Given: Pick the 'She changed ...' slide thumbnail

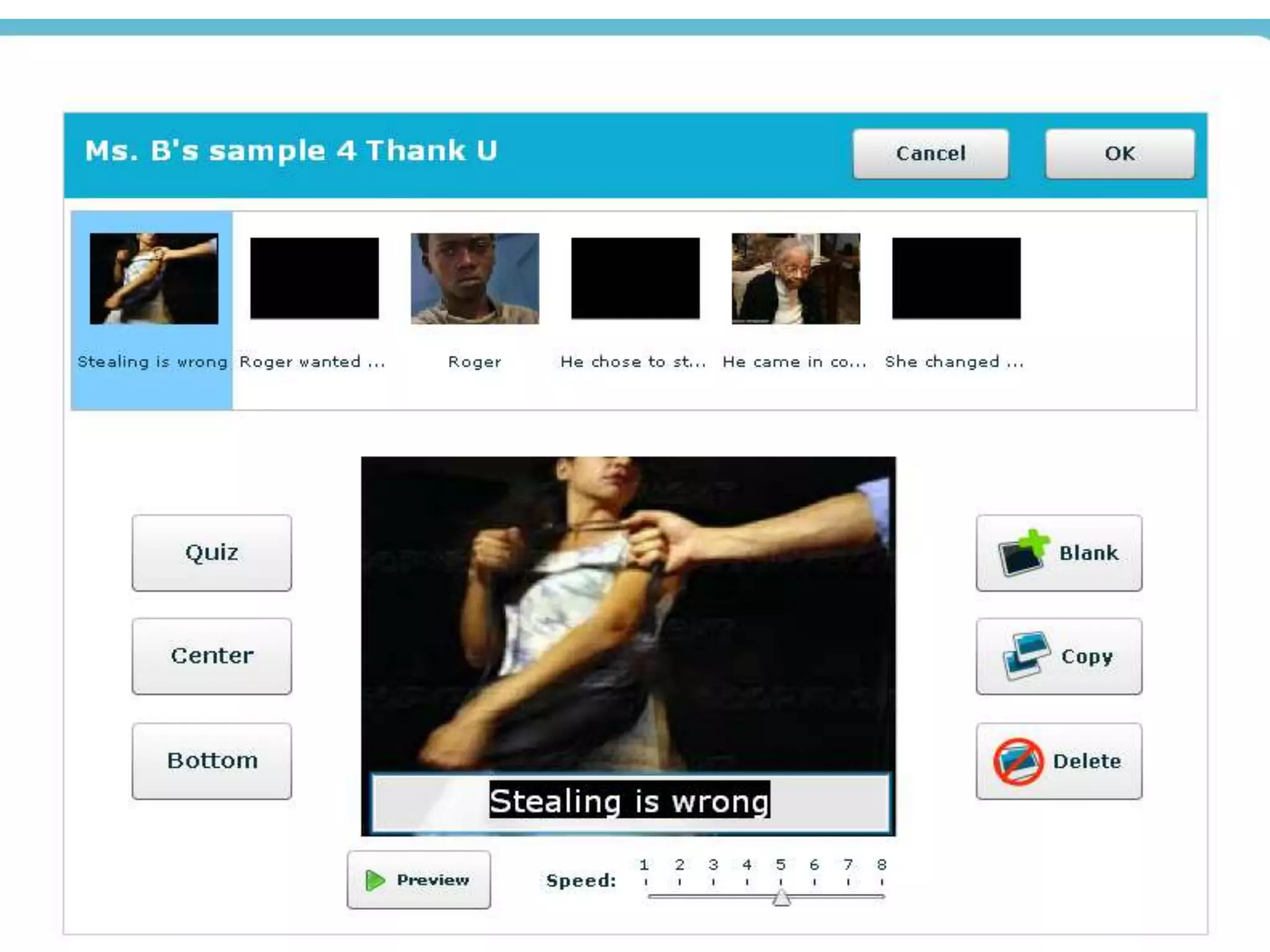Looking at the screenshot, I should (x=956, y=279).
